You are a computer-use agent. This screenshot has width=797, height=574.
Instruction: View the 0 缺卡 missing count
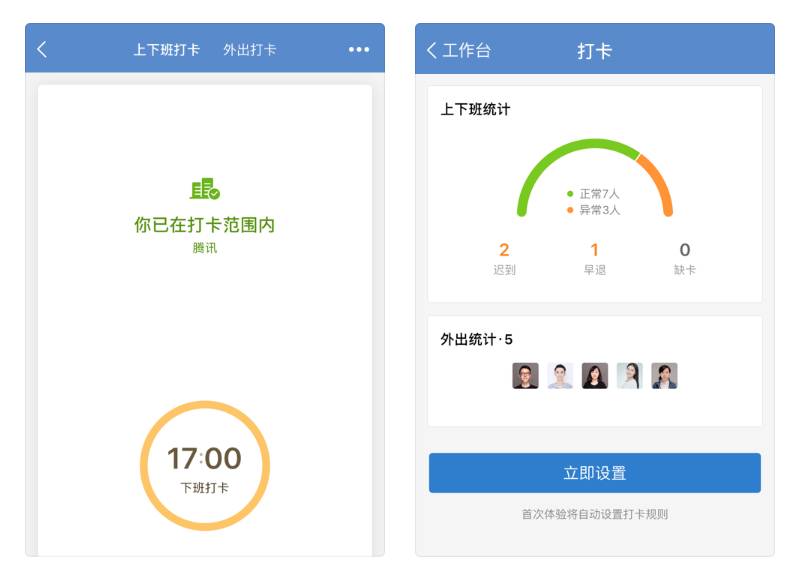pos(685,258)
